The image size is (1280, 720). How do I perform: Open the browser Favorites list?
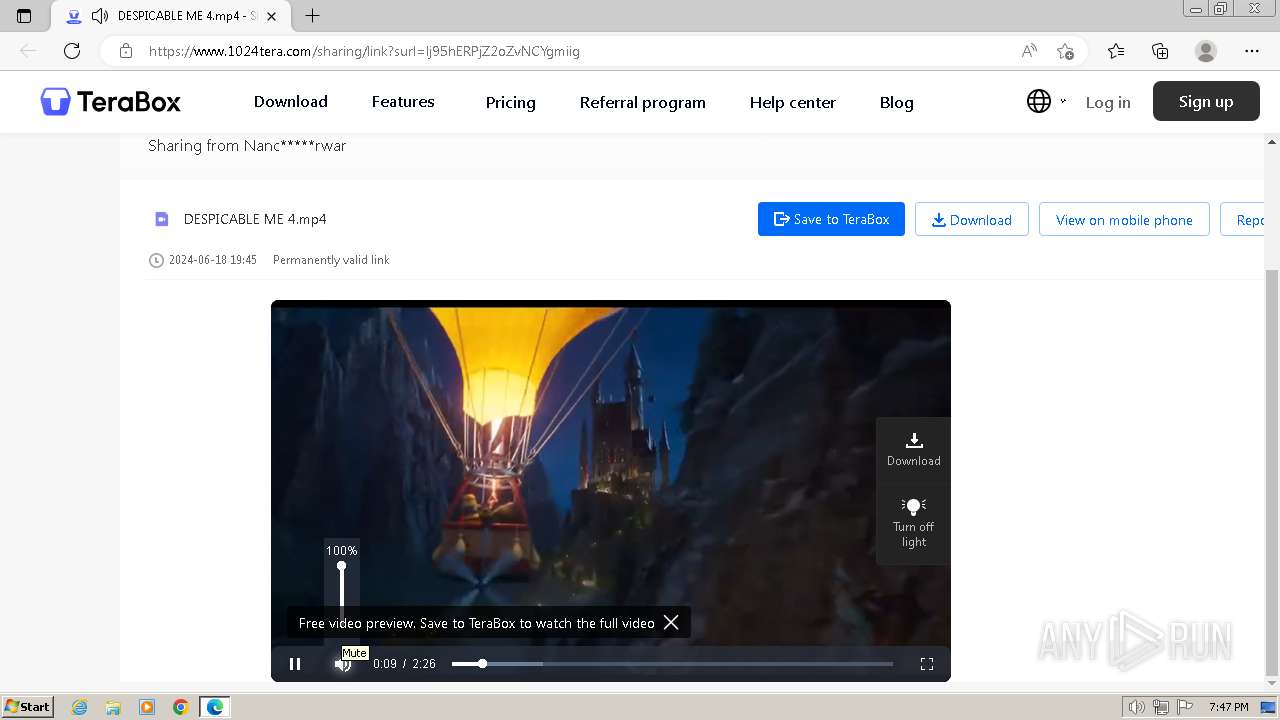[1116, 51]
